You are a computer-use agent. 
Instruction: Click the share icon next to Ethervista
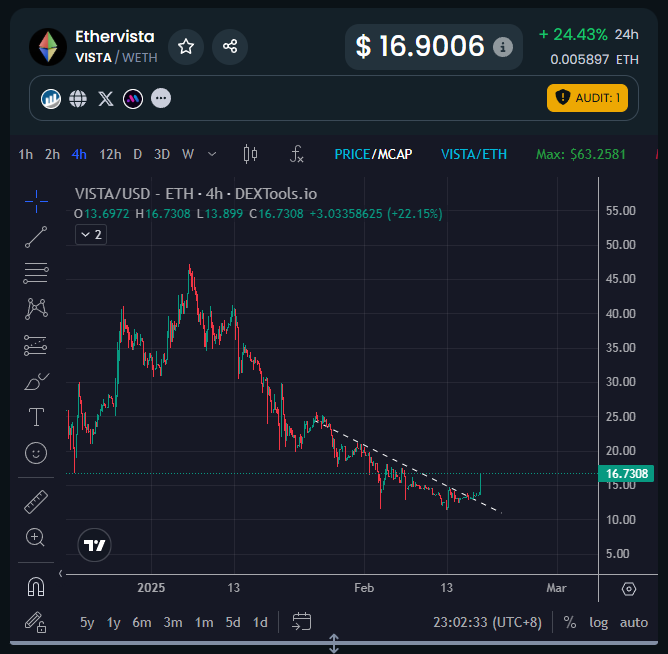[230, 46]
